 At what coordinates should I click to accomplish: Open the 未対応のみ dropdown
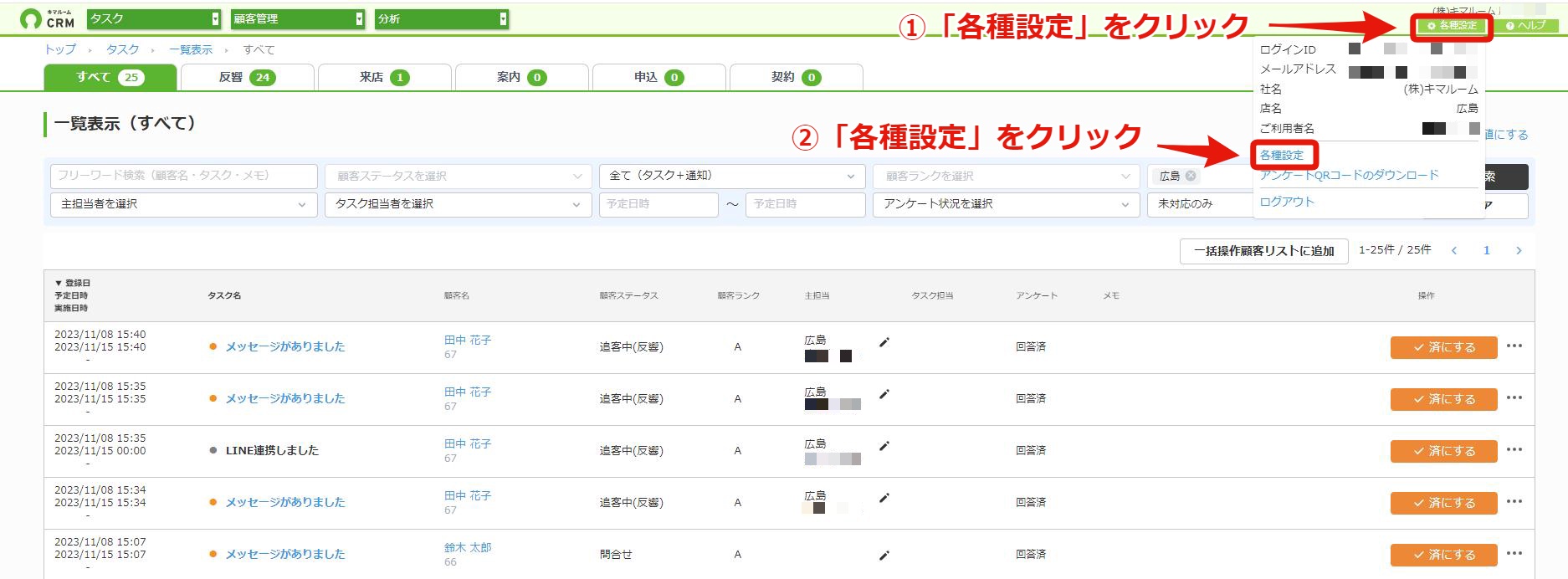tap(1201, 204)
